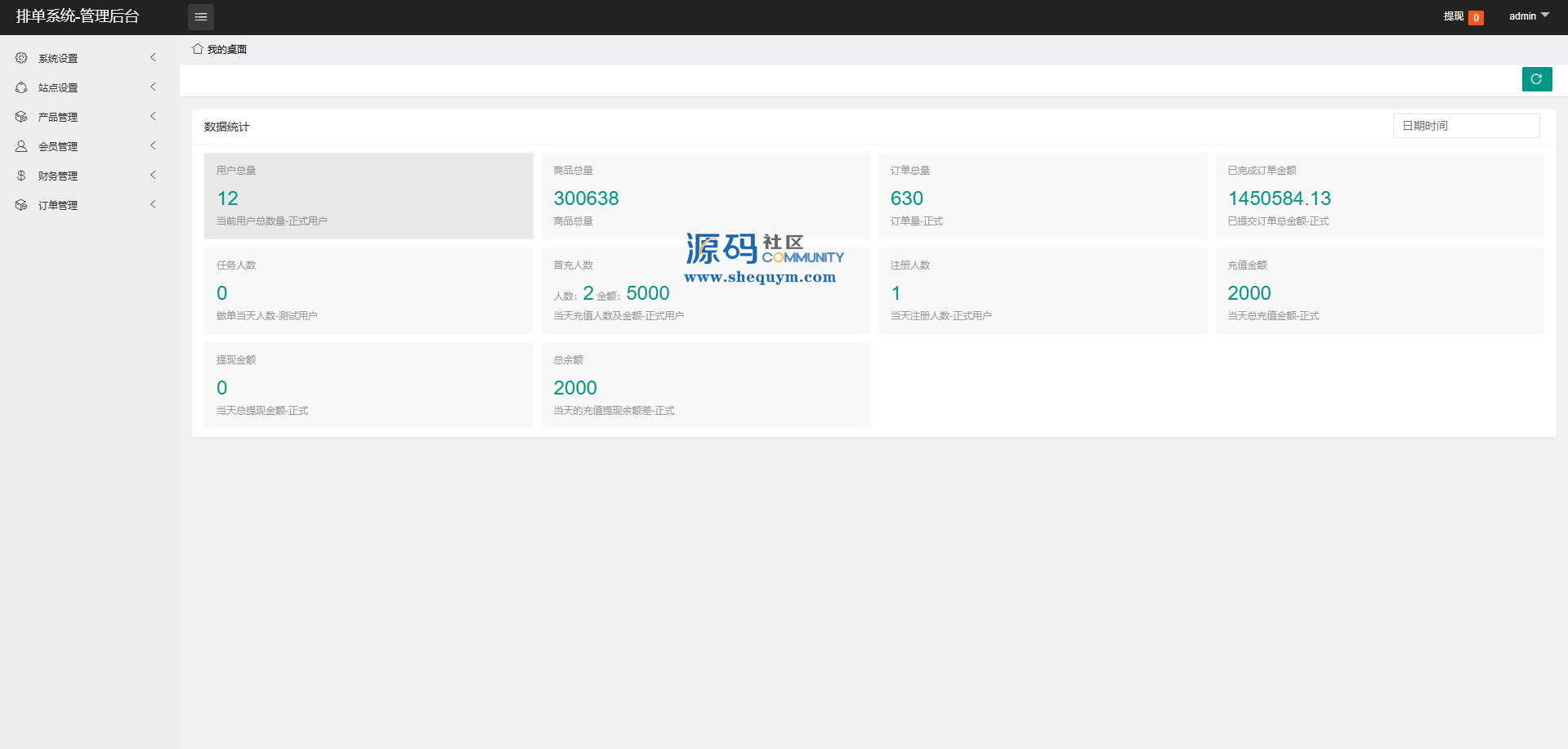
Task: Click the product management cube icon
Action: click(21, 117)
